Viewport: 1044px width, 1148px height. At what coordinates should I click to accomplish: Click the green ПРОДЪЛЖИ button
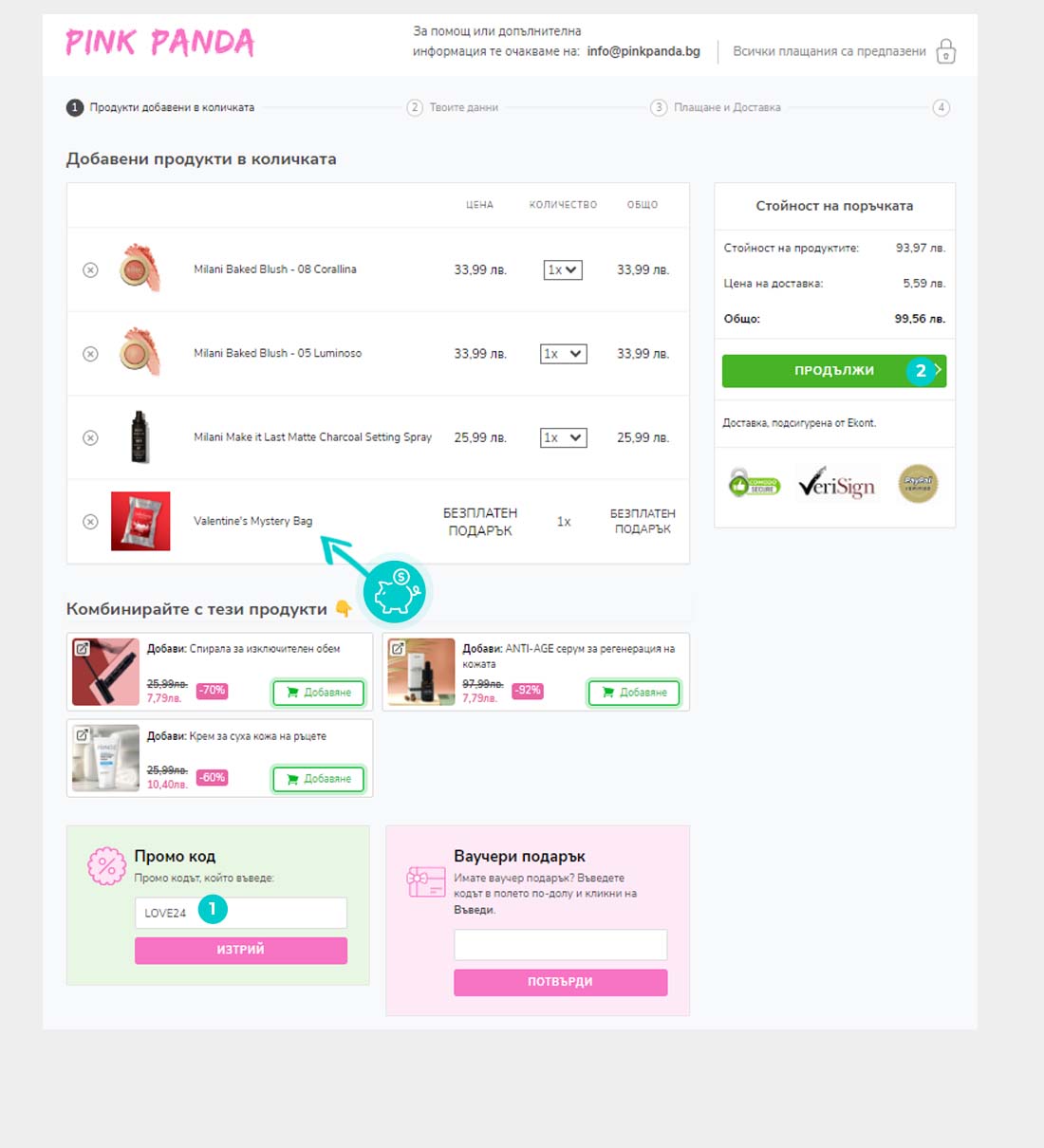834,371
